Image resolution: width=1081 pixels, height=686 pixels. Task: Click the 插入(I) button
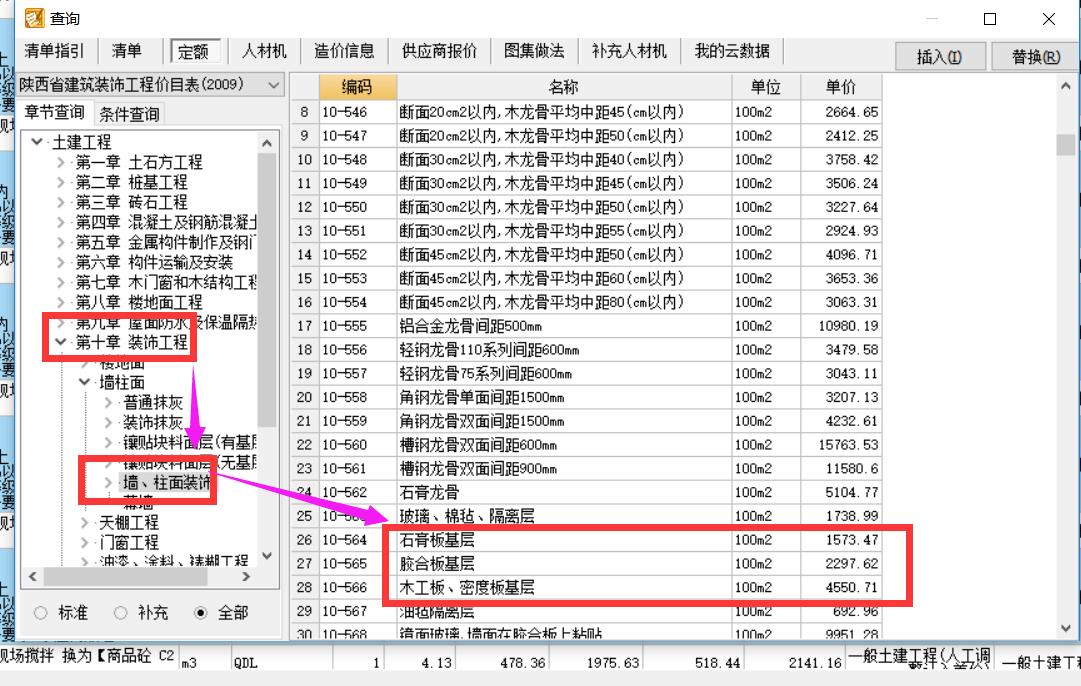940,57
